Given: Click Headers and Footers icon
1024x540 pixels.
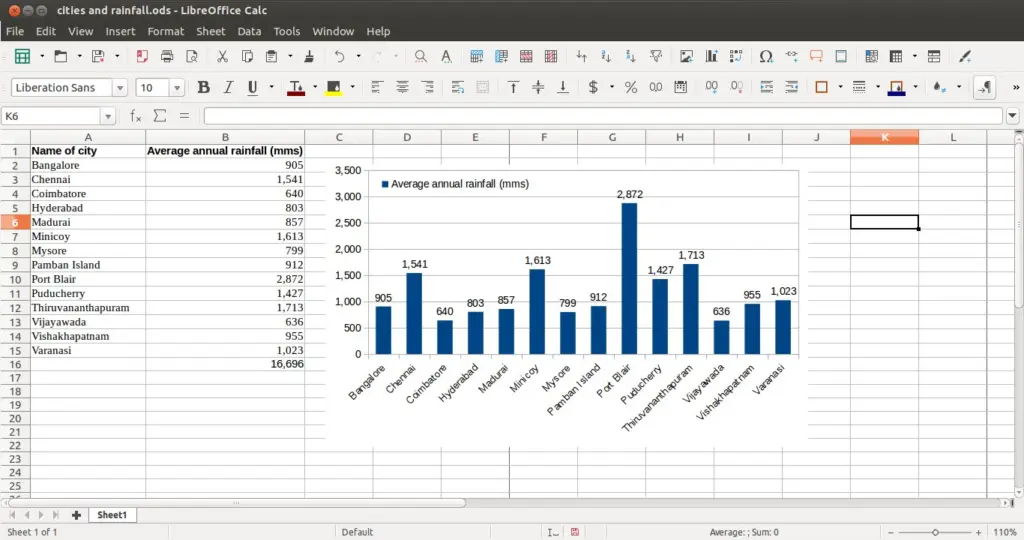Looking at the screenshot, I should 841,57.
